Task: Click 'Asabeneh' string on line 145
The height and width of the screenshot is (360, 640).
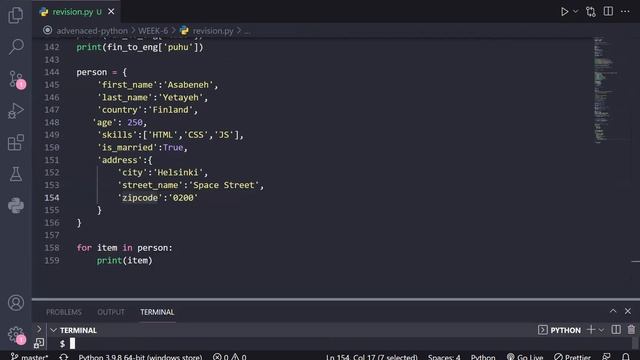Action: pos(188,85)
